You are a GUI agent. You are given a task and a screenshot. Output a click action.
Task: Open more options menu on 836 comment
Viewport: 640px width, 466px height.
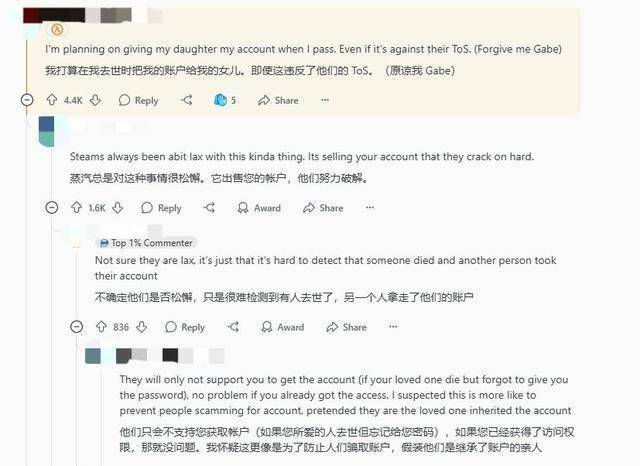pyautogui.click(x=393, y=327)
